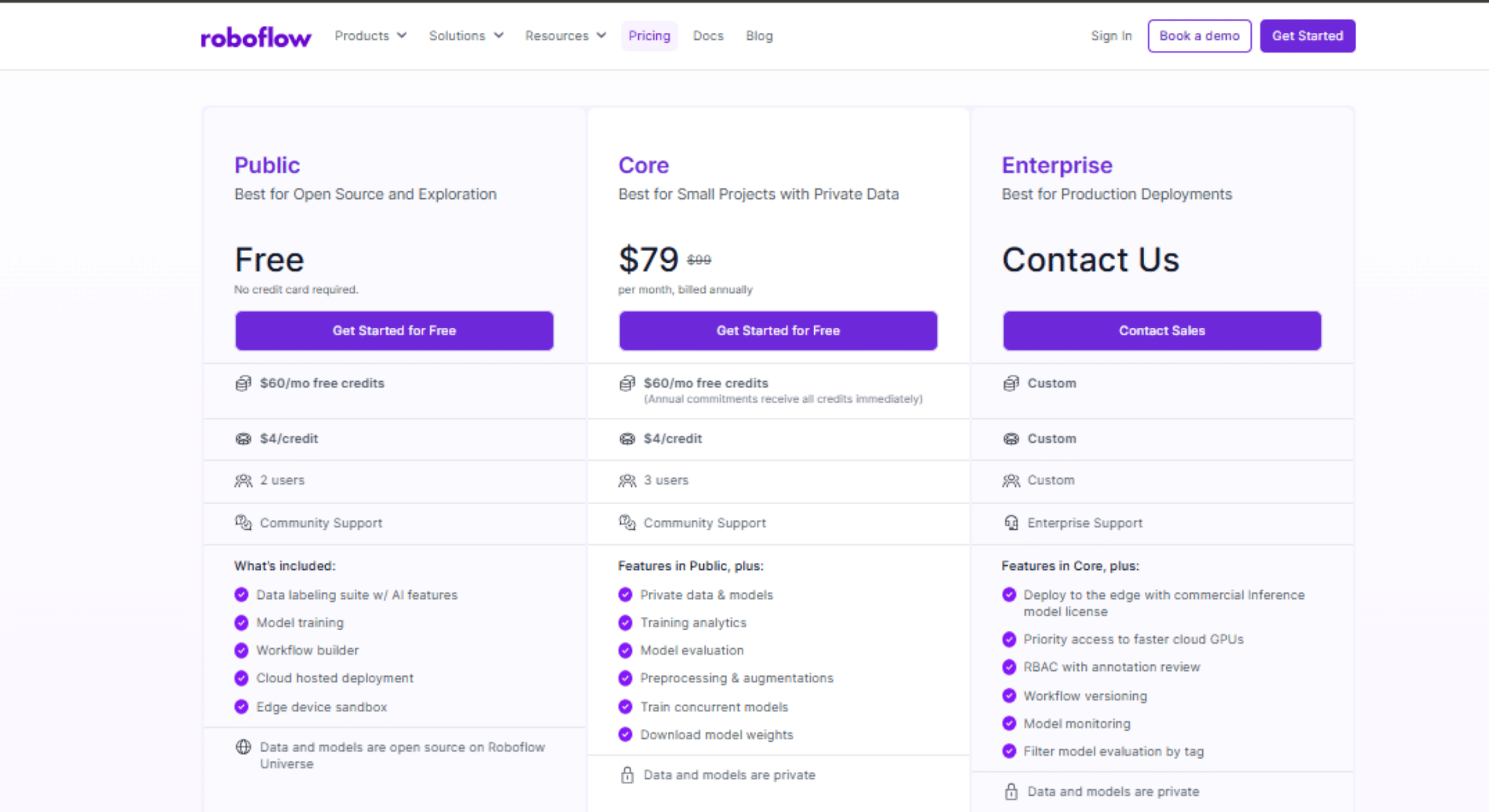This screenshot has width=1489, height=812.
Task: Click Book a demo button
Action: coord(1199,36)
